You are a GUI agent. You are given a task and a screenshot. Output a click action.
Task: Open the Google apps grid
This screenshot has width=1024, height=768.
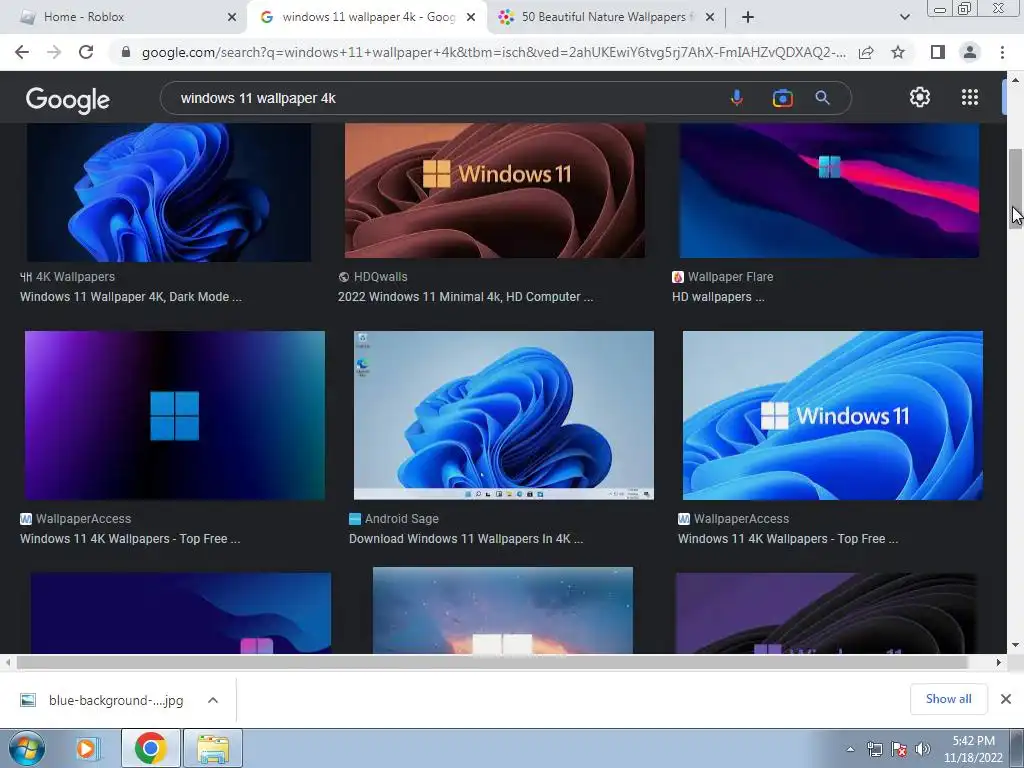pos(970,97)
